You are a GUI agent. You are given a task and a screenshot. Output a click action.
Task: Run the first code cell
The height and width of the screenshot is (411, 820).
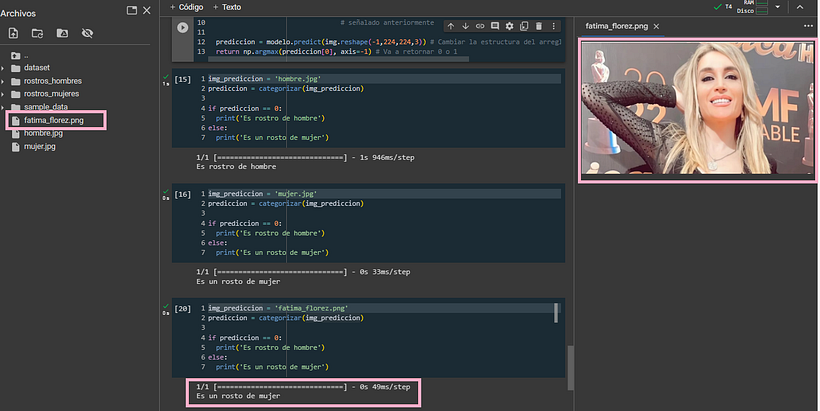click(x=182, y=28)
